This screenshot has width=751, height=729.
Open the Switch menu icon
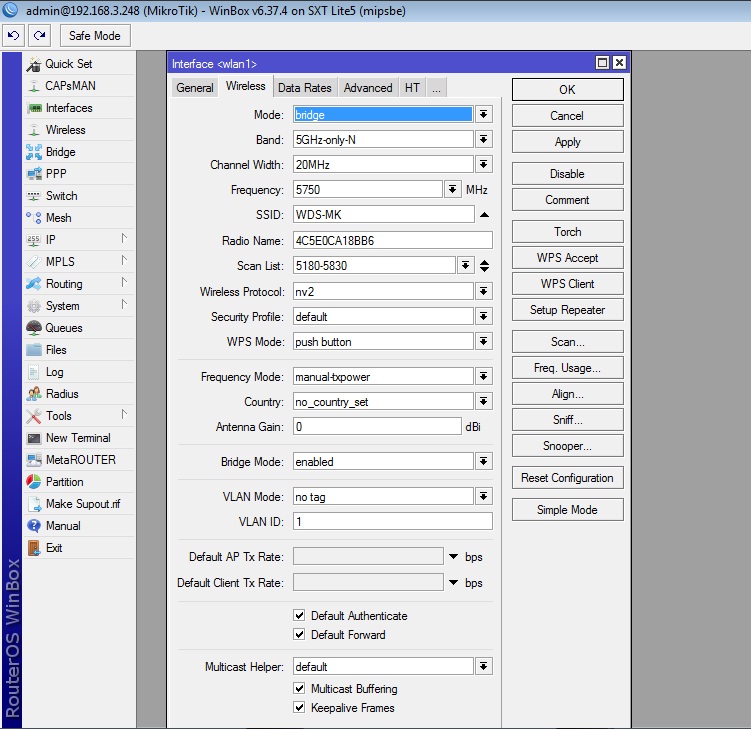pos(34,195)
